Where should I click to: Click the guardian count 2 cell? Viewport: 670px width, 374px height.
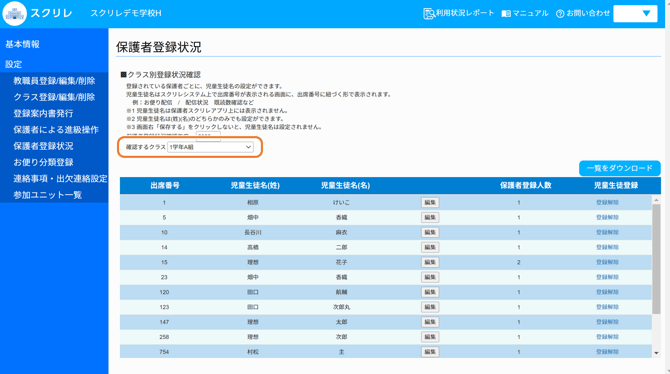click(x=519, y=262)
